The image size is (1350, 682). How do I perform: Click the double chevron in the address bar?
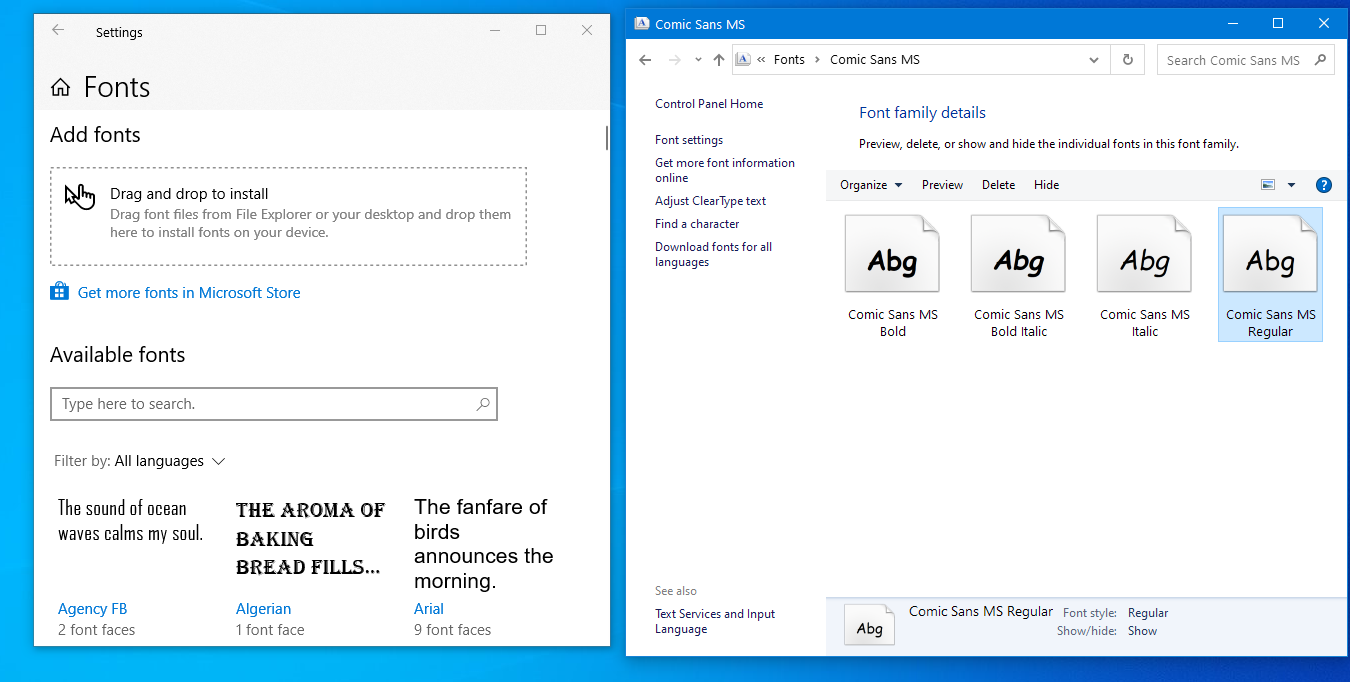point(762,60)
